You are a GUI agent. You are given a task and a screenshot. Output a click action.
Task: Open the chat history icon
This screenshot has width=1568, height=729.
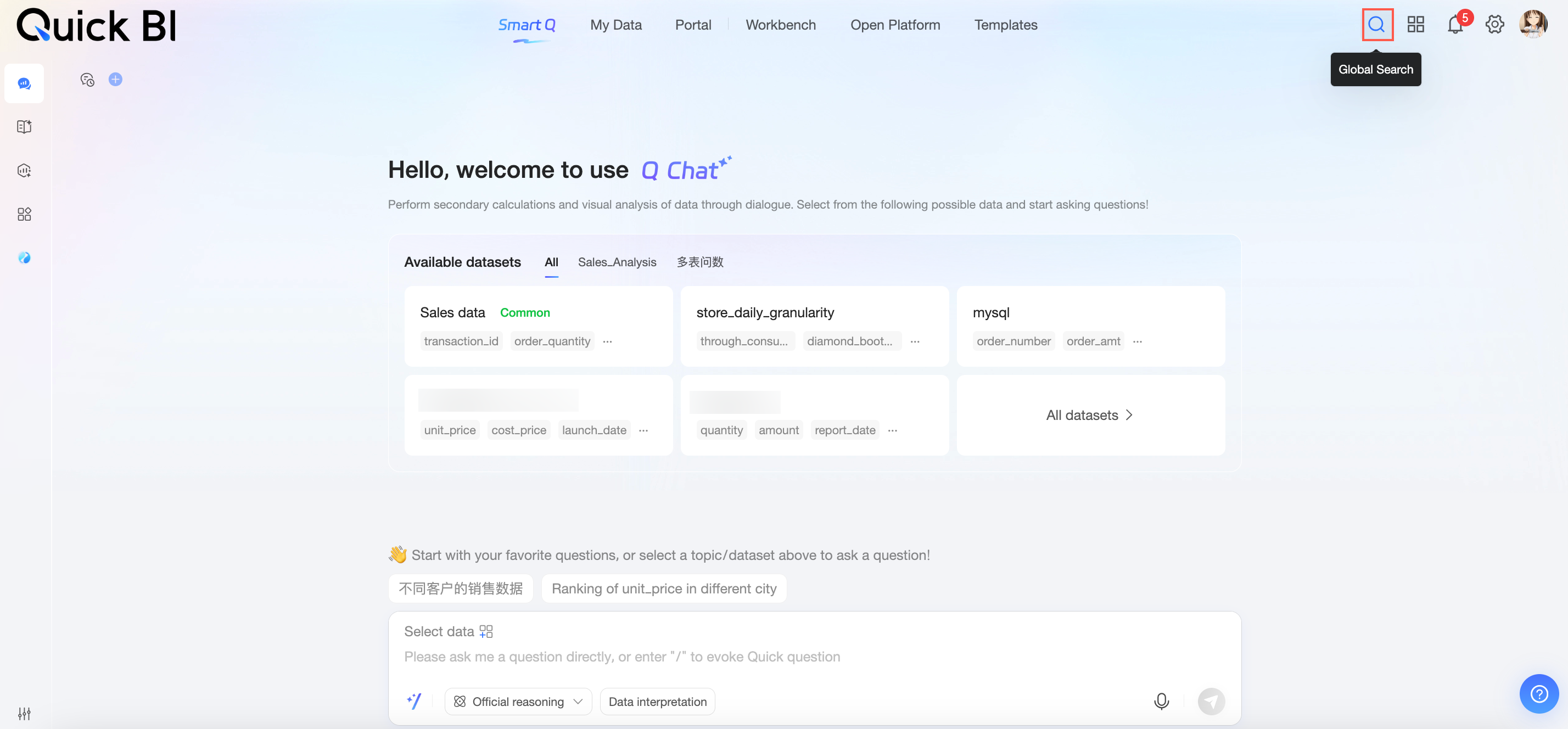pyautogui.click(x=87, y=80)
